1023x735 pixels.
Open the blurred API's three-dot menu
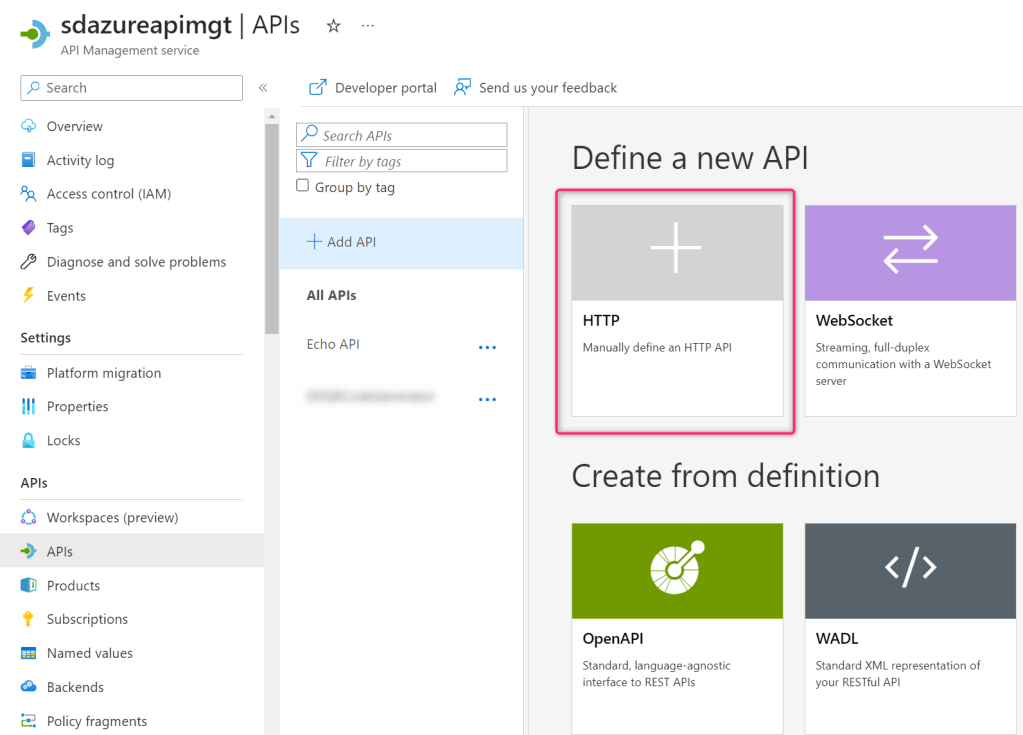click(x=487, y=399)
